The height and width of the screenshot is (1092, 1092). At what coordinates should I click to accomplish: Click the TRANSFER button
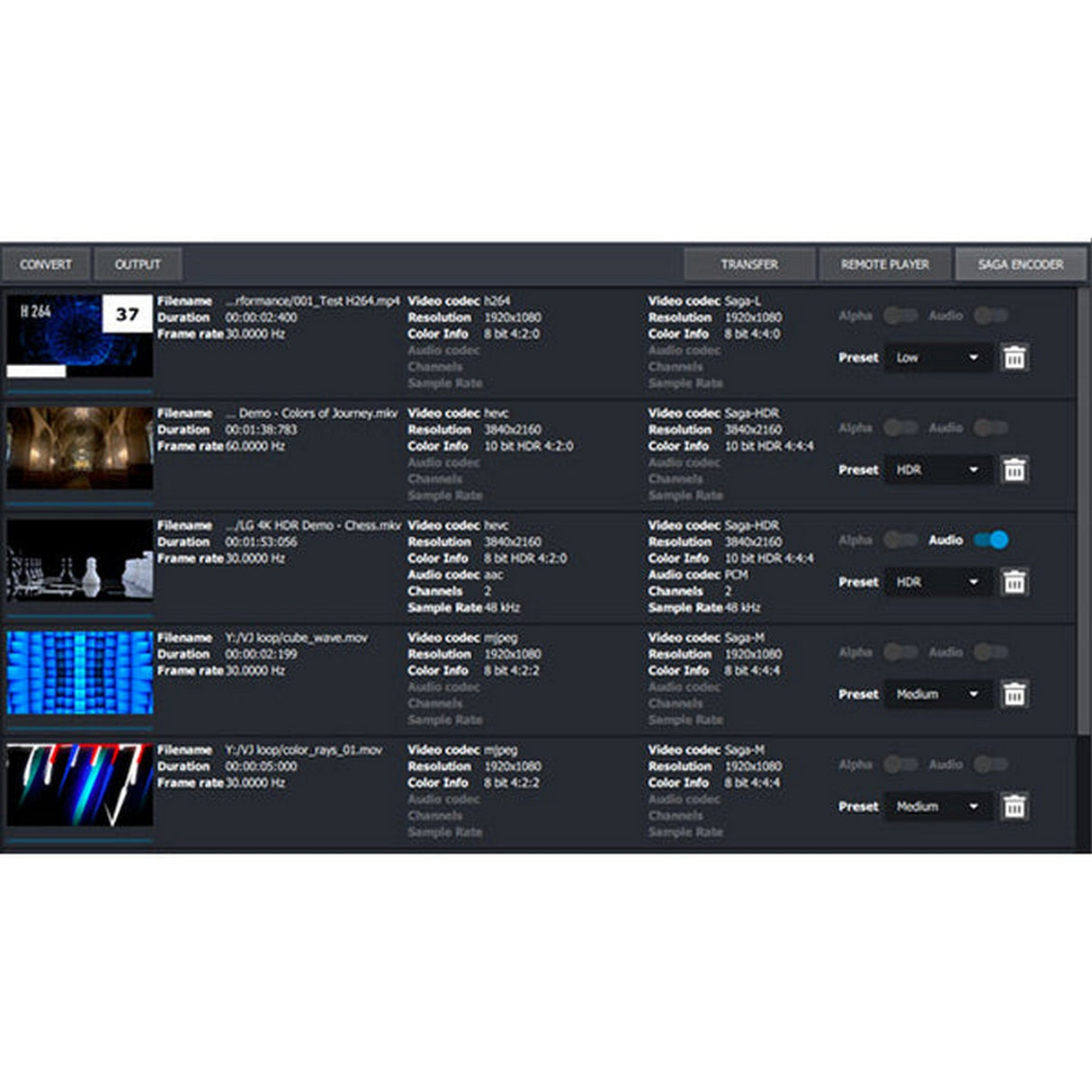[x=750, y=264]
